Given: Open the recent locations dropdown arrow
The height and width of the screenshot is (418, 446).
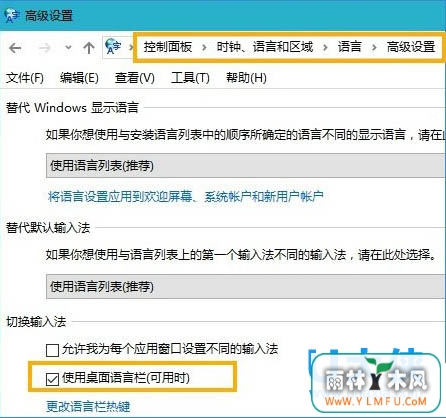Looking at the screenshot, I should coord(68,48).
